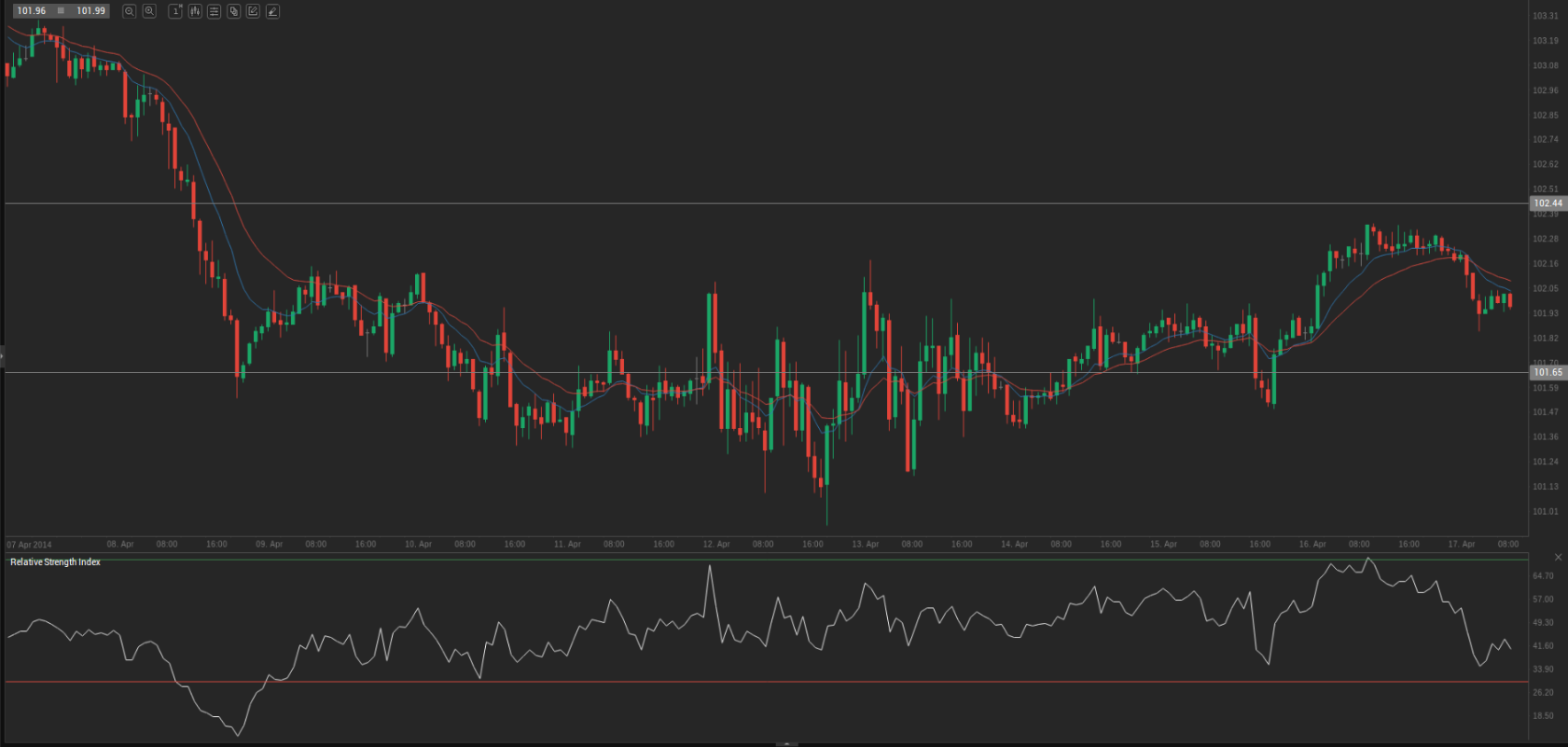Open the candlestick chart type selector

195,11
